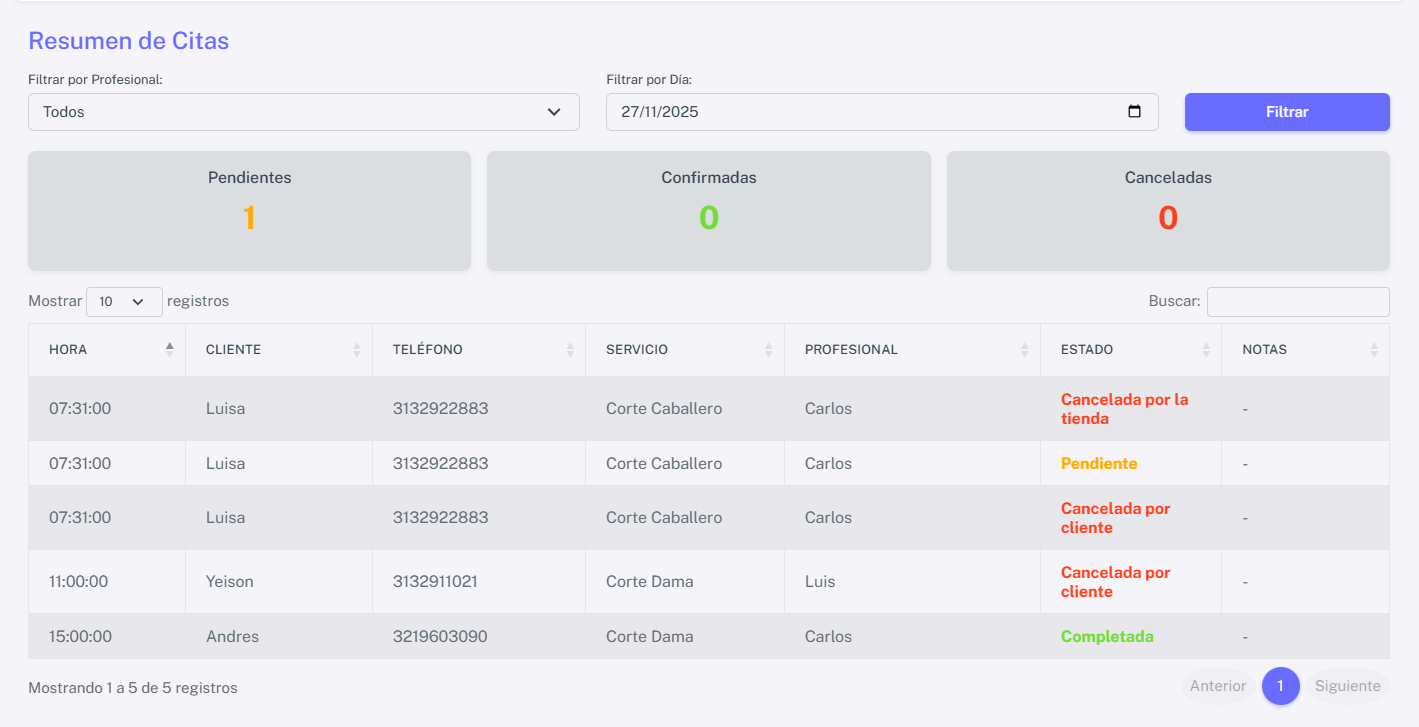Viewport: 1419px width, 727px height.
Task: Click the Completada status for Andres
Action: point(1107,636)
